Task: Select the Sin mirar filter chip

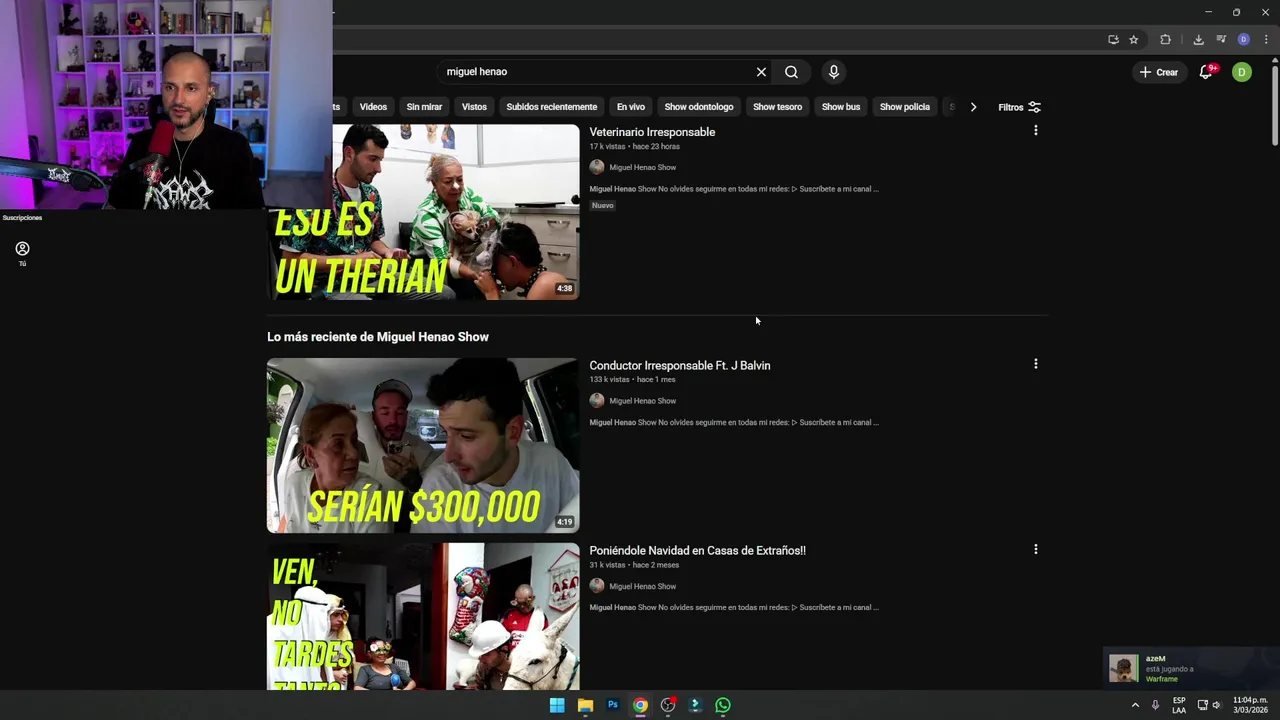Action: coord(424,107)
